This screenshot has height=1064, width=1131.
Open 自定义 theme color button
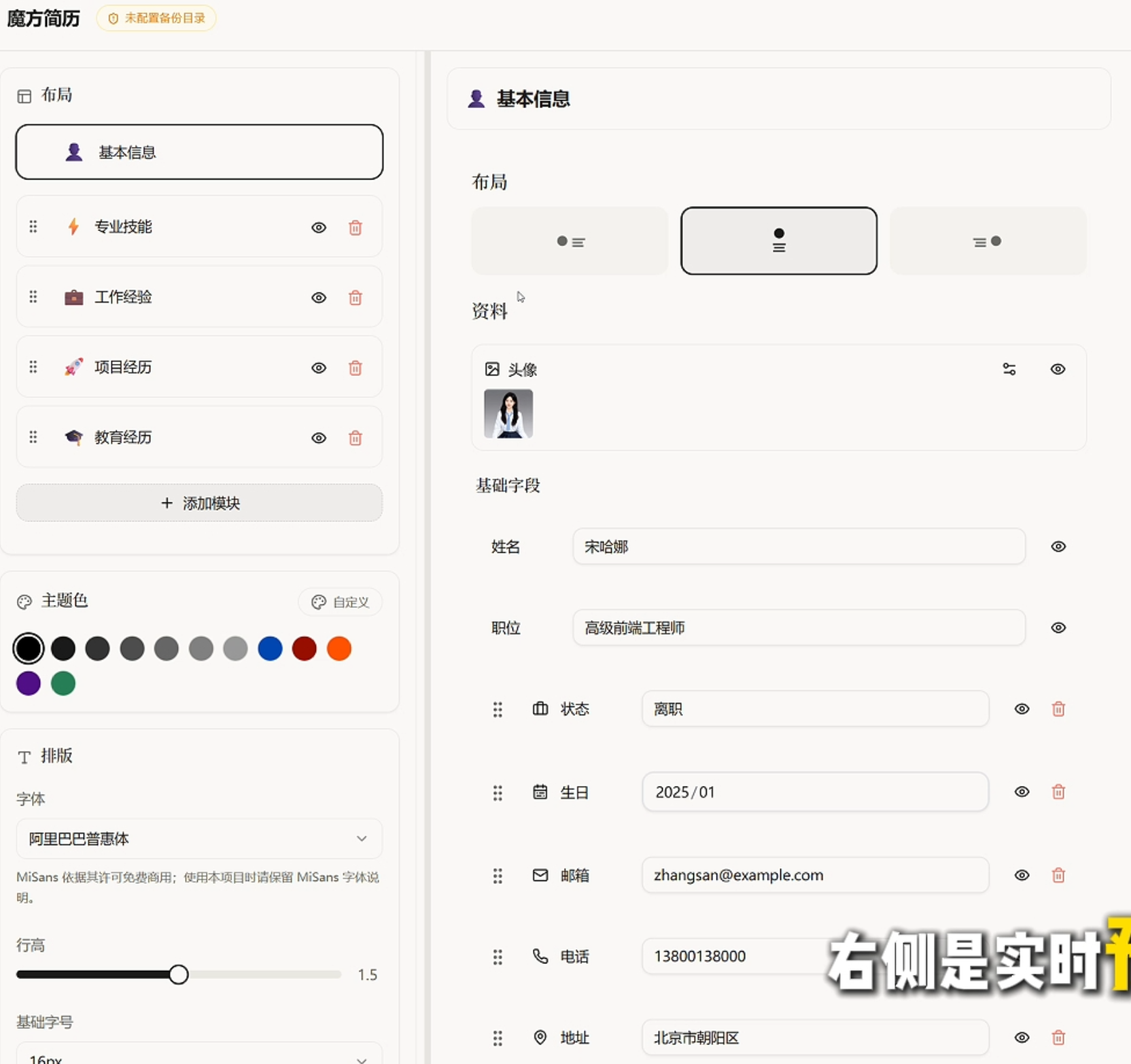pos(341,602)
